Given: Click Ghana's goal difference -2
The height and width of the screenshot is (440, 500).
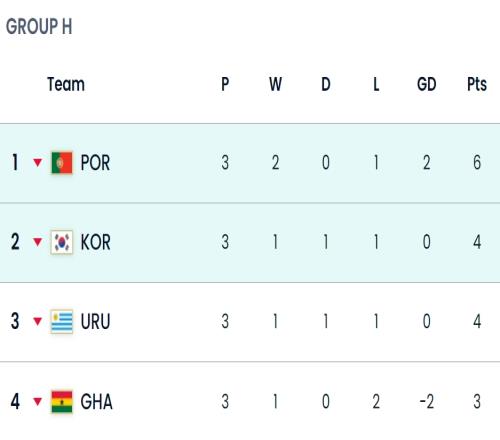Looking at the screenshot, I should (427, 401).
